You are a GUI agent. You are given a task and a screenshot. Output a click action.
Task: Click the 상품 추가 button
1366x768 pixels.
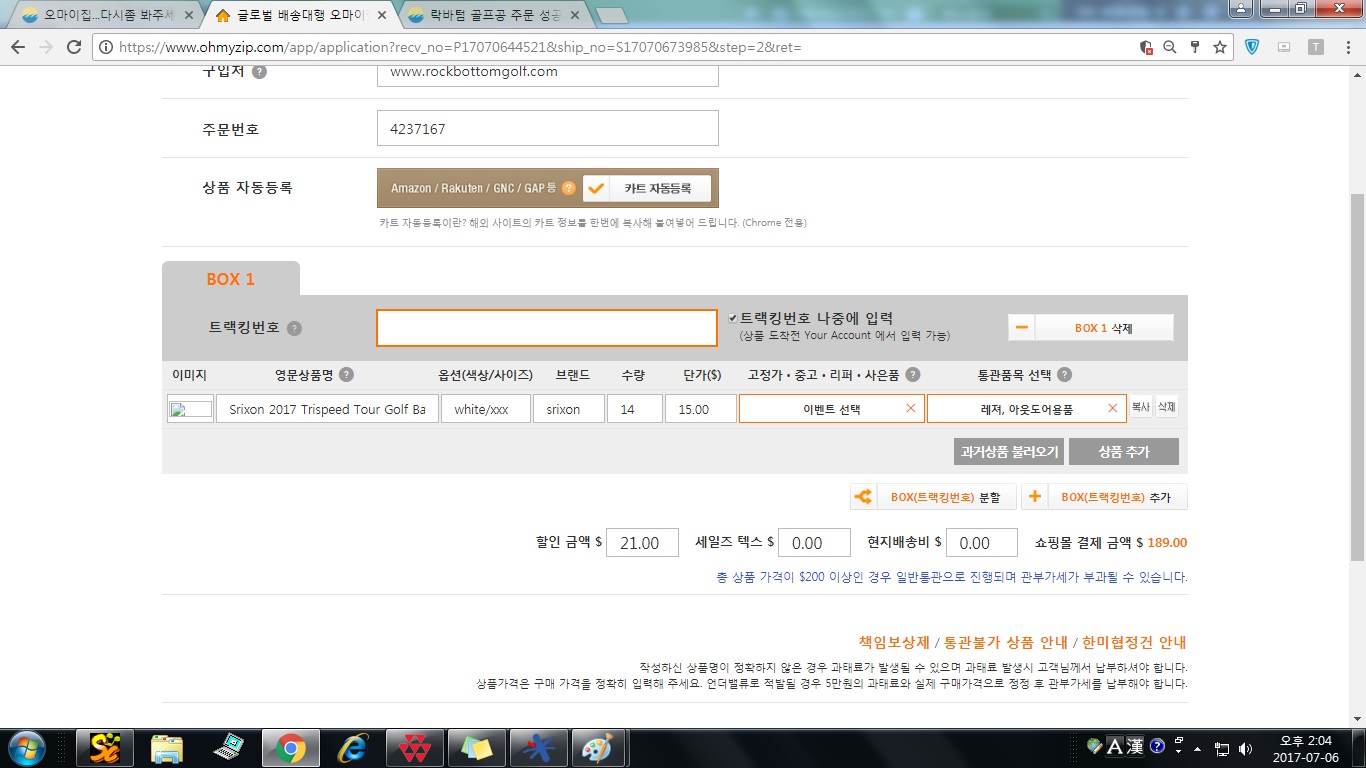[1123, 452]
